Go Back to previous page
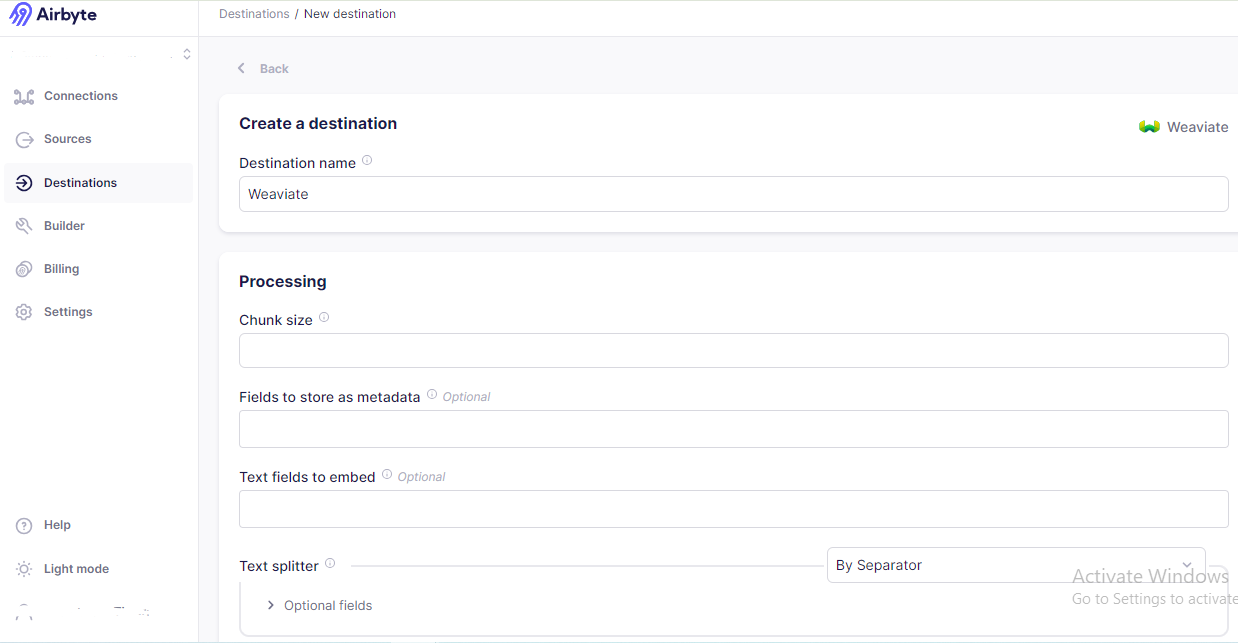This screenshot has height=643, width=1238. point(262,68)
